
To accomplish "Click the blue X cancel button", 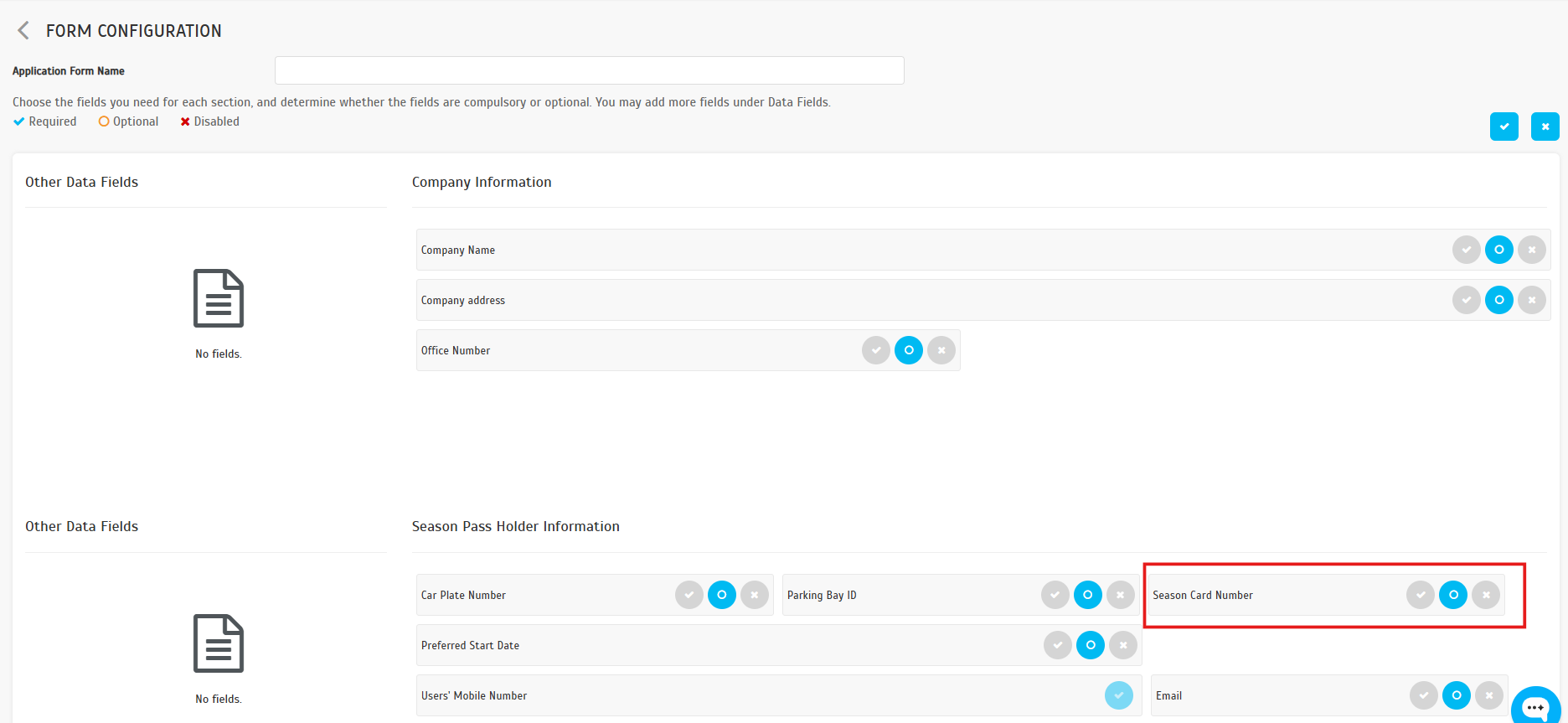I will coord(1545,127).
